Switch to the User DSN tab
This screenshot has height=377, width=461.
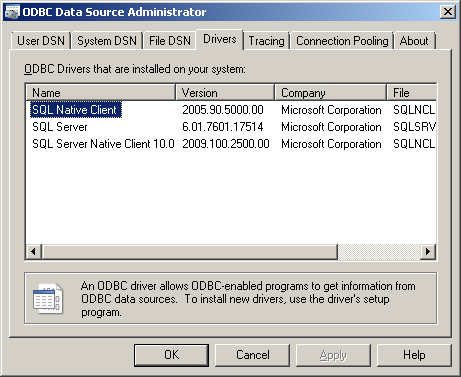tap(41, 41)
